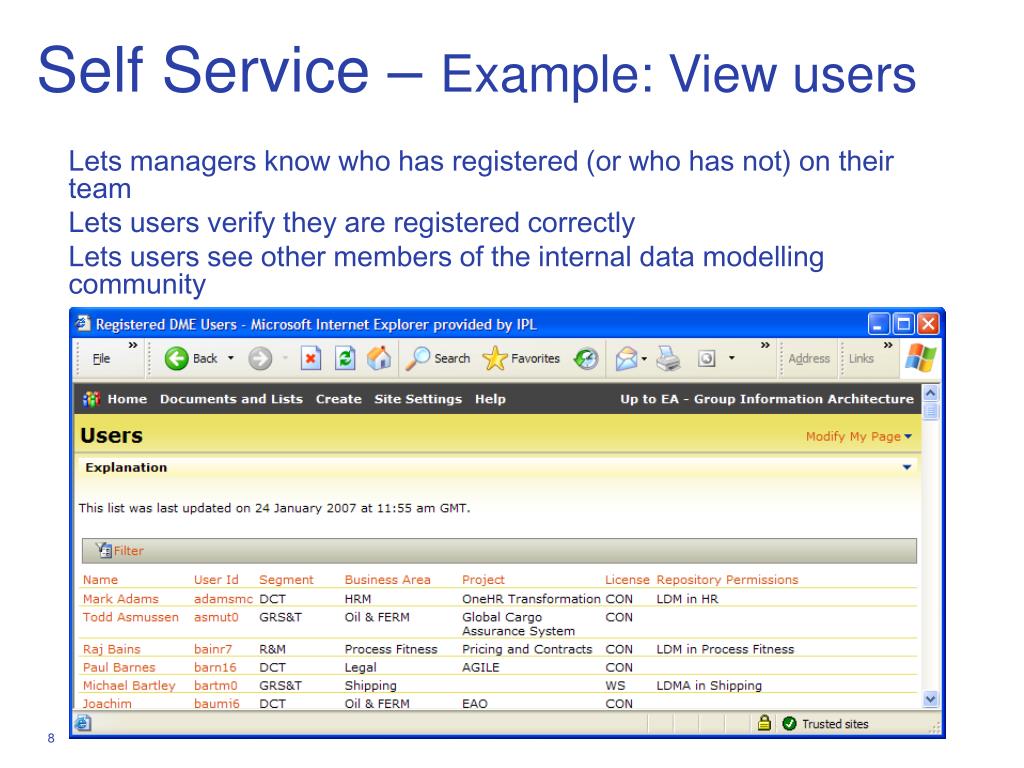Click the toolbar icon right of Print
The height and width of the screenshot is (768, 1024).
tap(707, 359)
